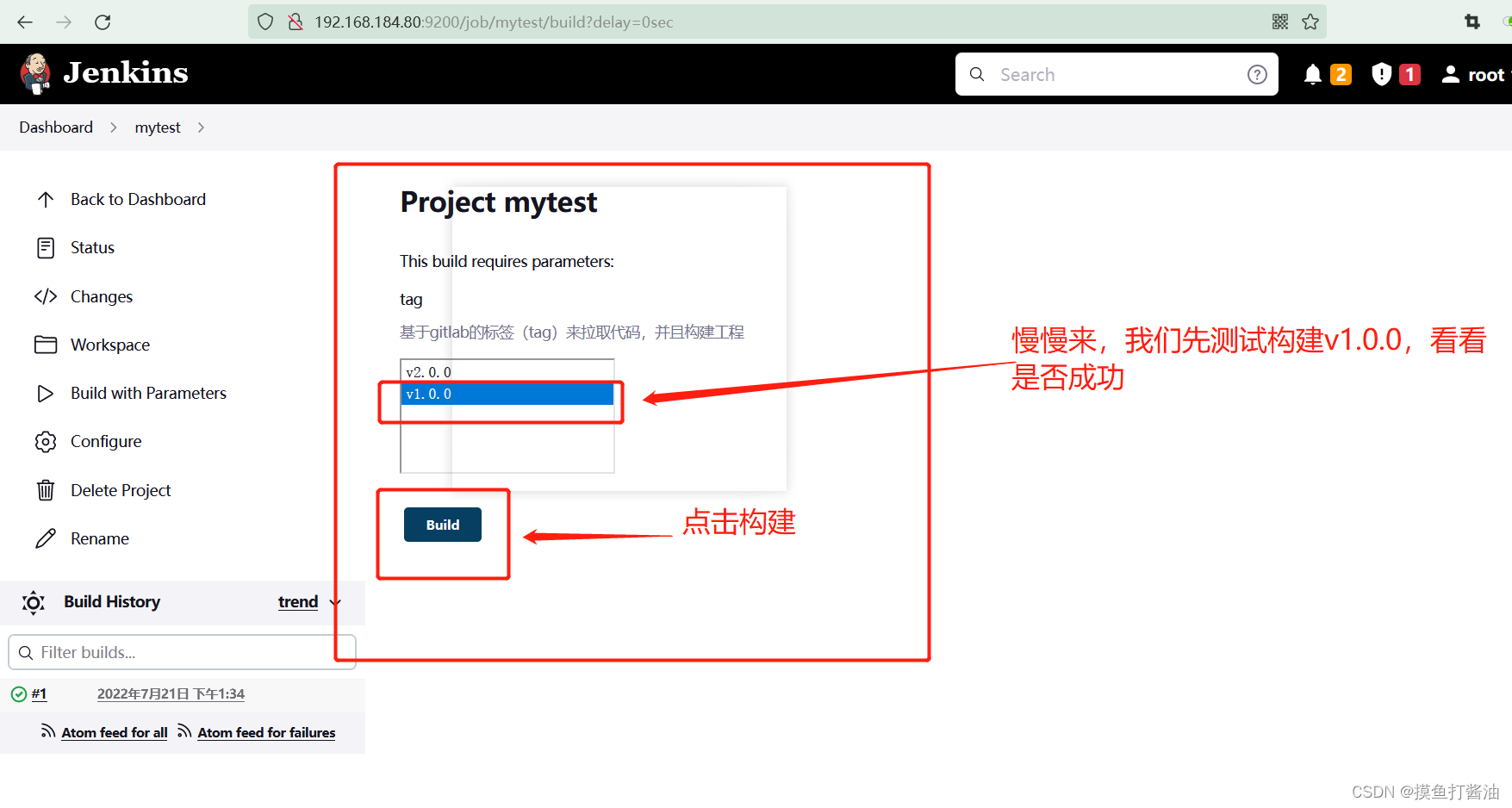Focus the Jenkins Search field
This screenshot has height=808, width=1512.
point(1116,75)
